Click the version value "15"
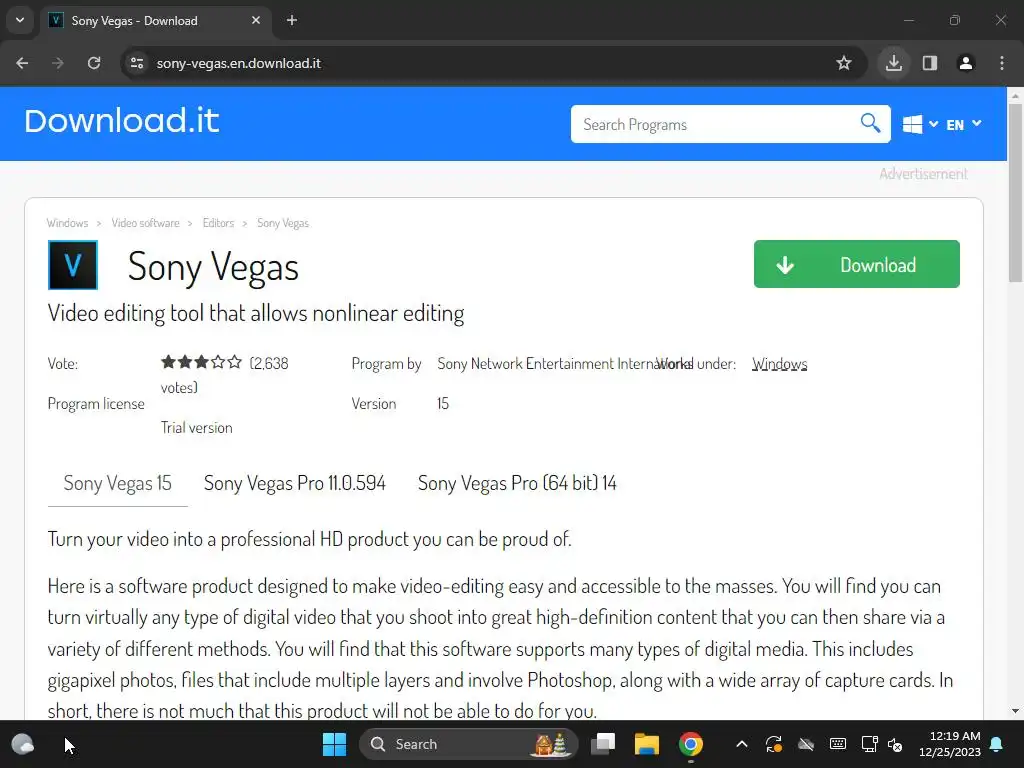Screen dimensions: 1024x768 point(443,404)
